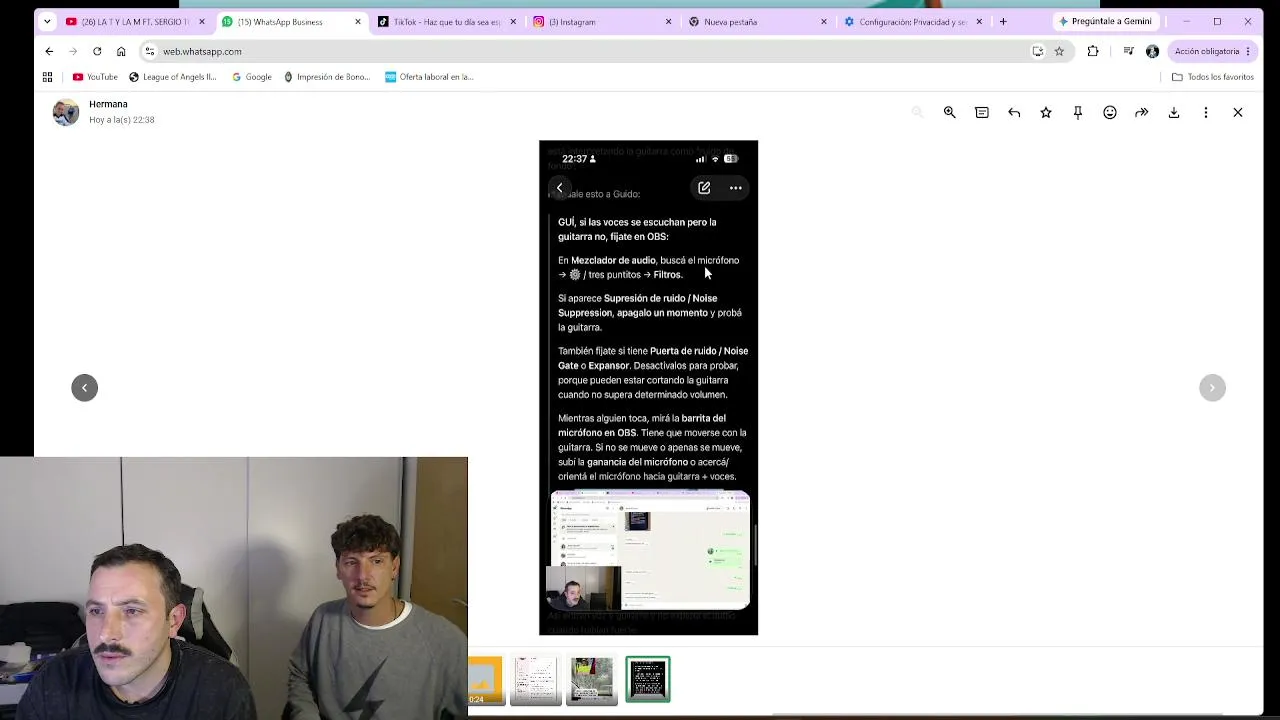React with the emoji smiley icon
This screenshot has height=720, width=1280.
(x=1110, y=113)
